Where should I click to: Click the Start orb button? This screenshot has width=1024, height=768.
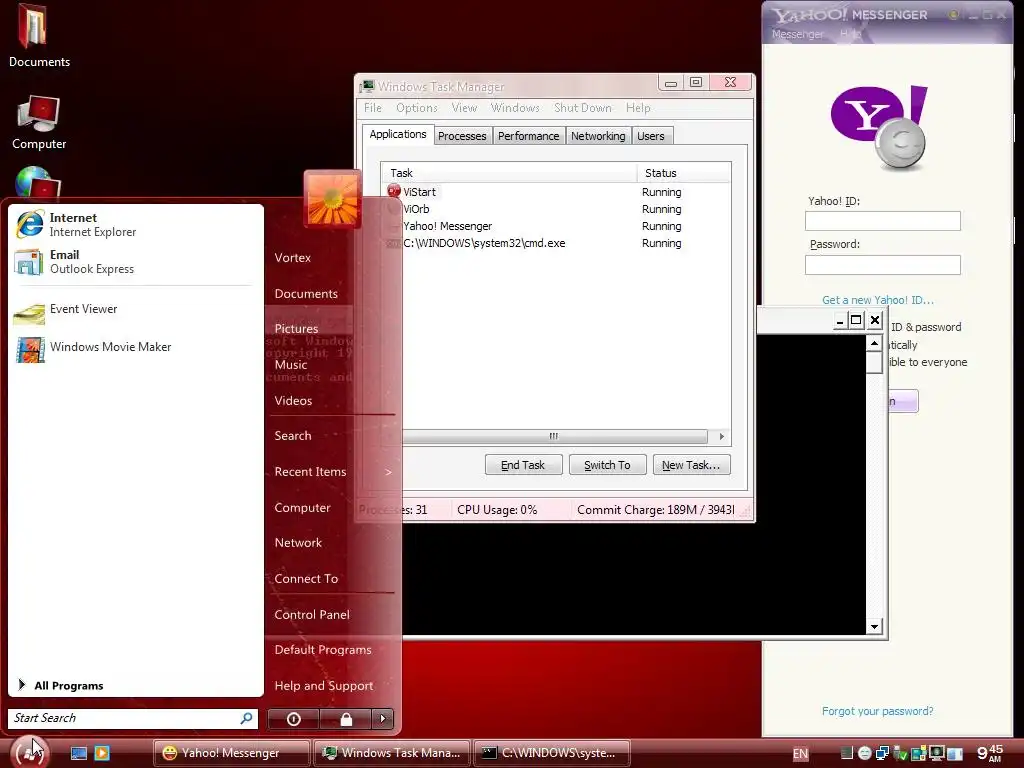point(30,752)
